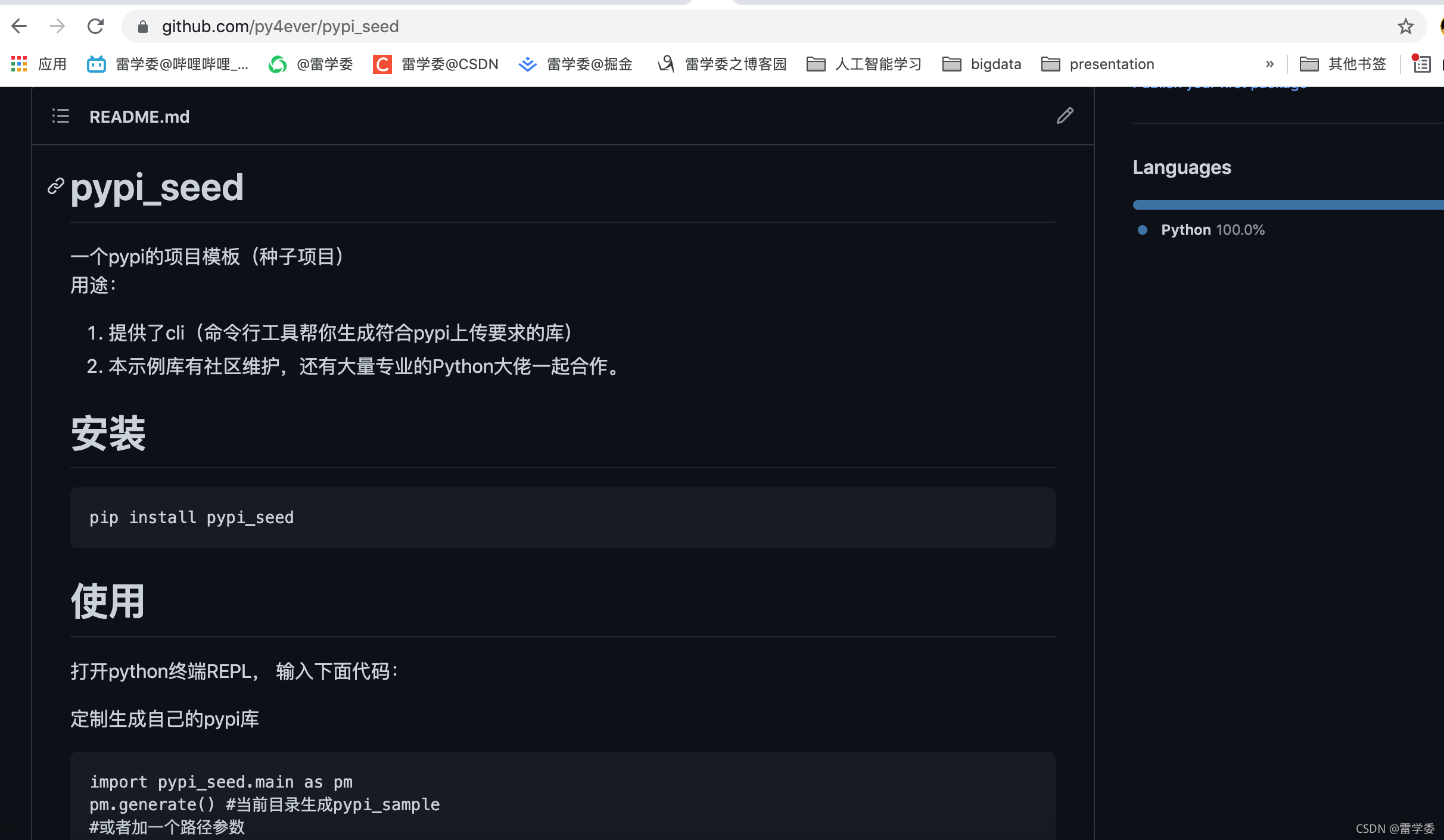
Task: Click the import pypi_seed.main as pm line
Action: 221,782
